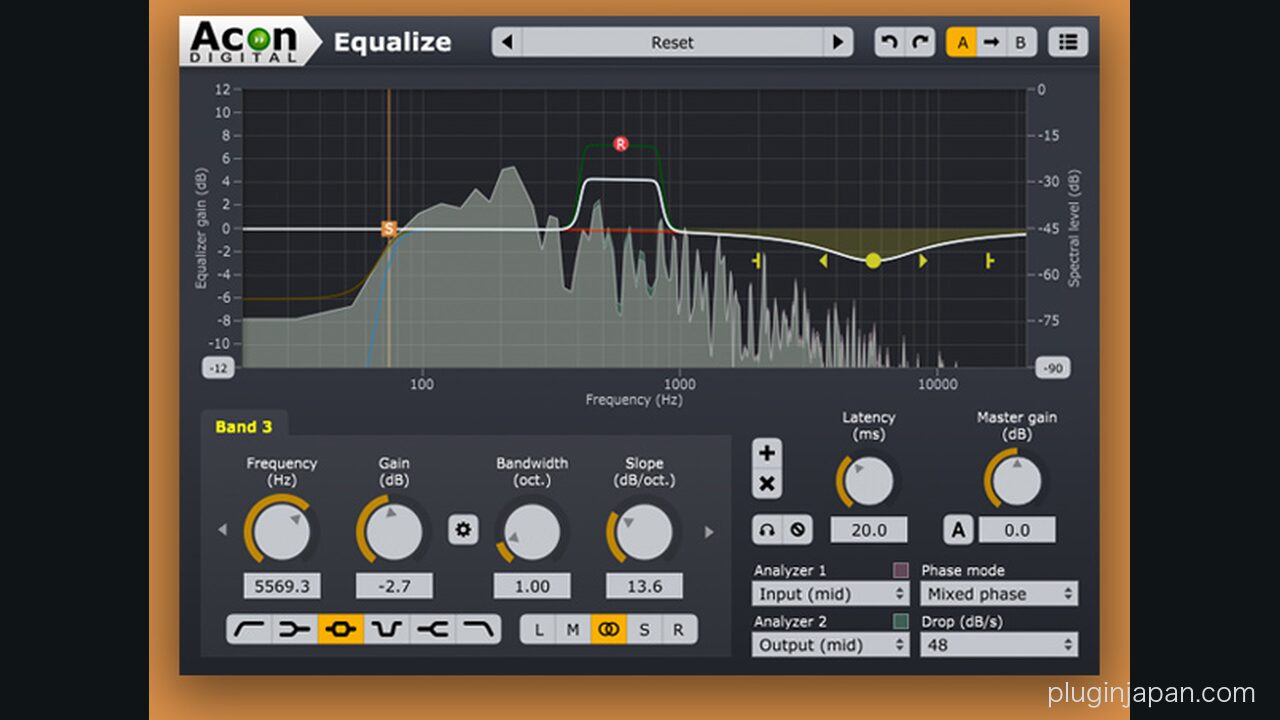Click Analyzer 2 color swatch
The height and width of the screenshot is (720, 1280).
coord(901,622)
